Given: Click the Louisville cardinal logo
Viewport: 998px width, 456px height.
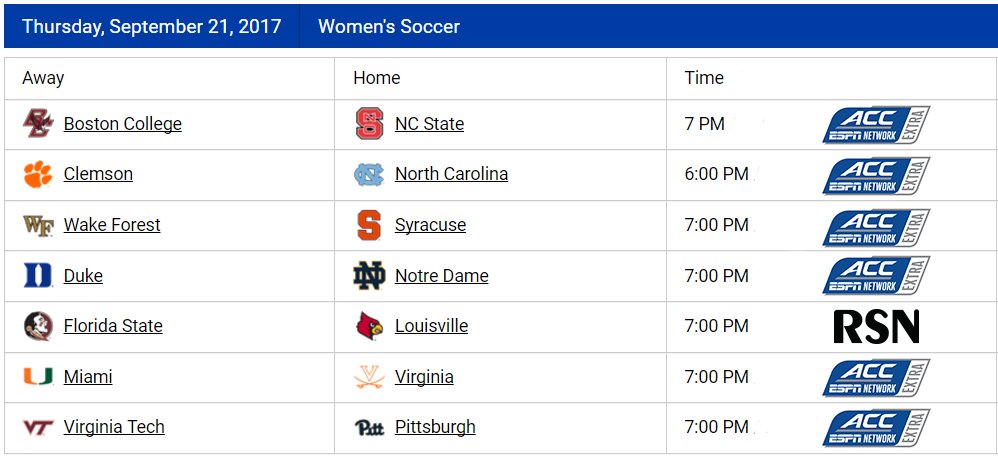Looking at the screenshot, I should coord(369,326).
